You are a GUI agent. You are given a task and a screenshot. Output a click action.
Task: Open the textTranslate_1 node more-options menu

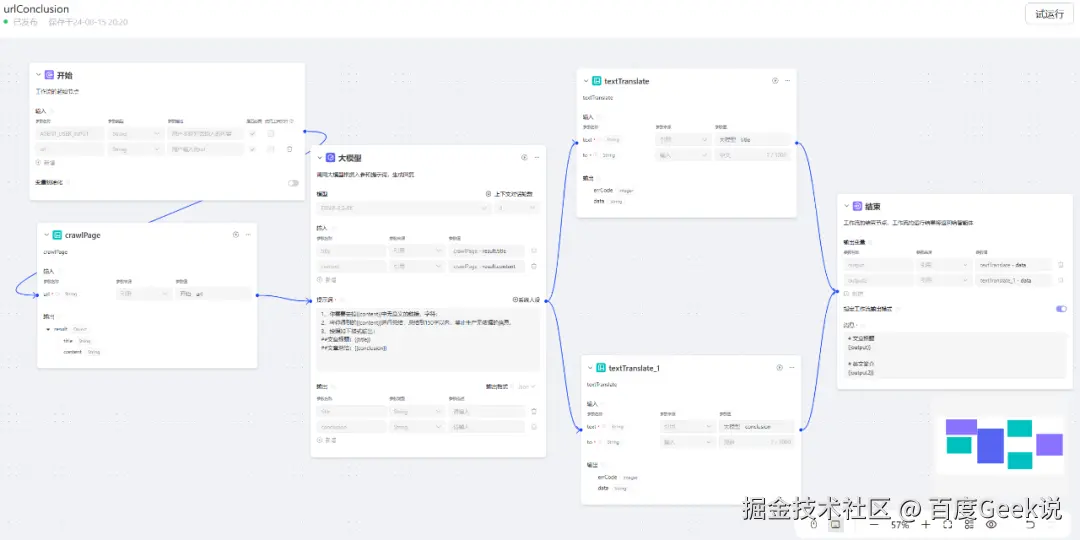[x=792, y=368]
